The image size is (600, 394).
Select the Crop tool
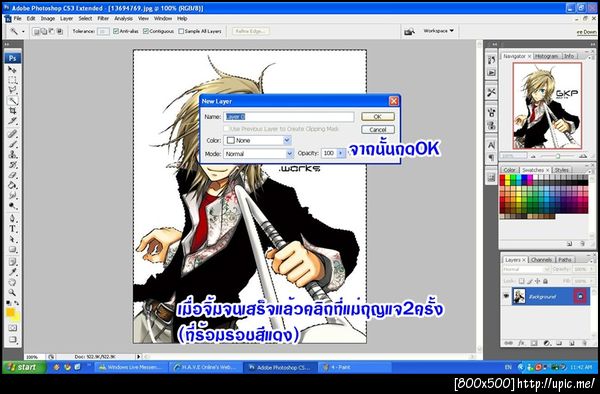12,111
